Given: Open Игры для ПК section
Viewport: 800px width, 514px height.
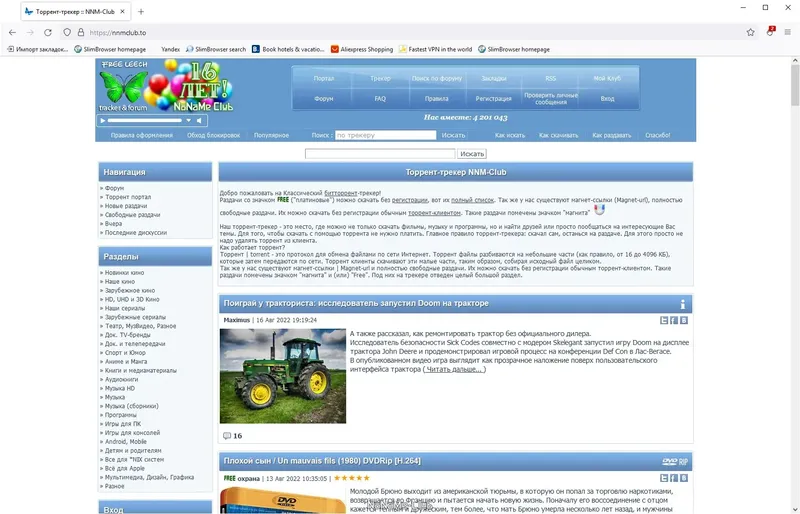Looking at the screenshot, I should (x=122, y=424).
